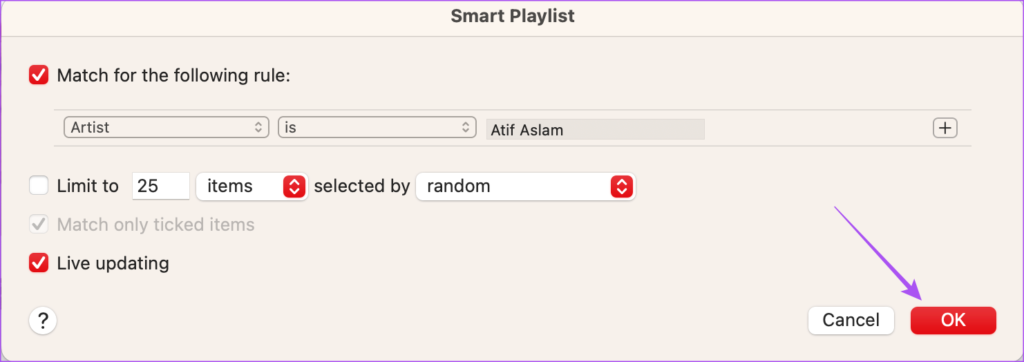
Task: Click the Live updating label text
Action: [x=113, y=263]
